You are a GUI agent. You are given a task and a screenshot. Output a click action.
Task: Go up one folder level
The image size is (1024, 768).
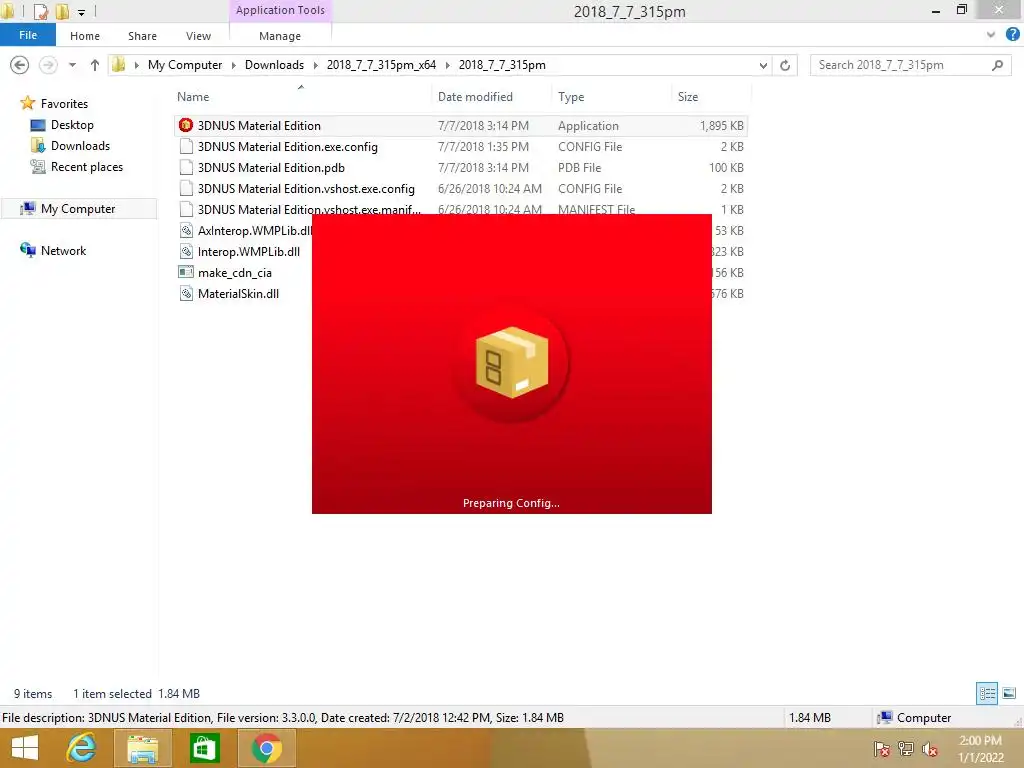[x=95, y=65]
